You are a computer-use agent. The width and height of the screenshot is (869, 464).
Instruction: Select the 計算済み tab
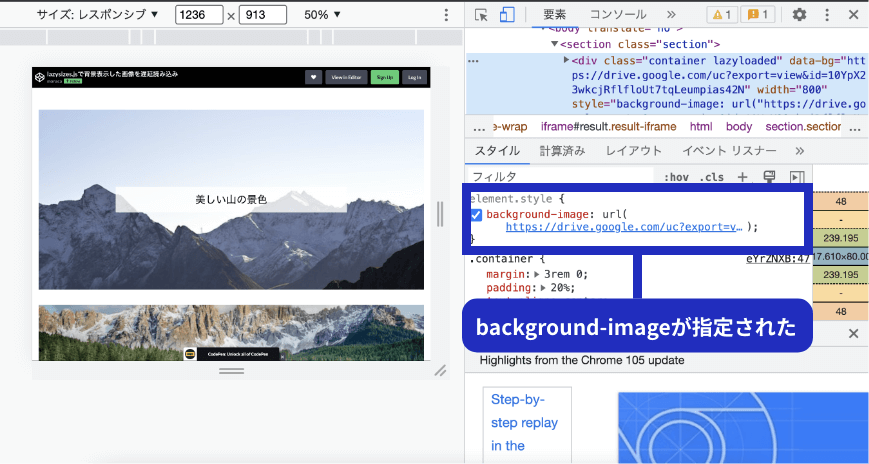[x=563, y=151]
